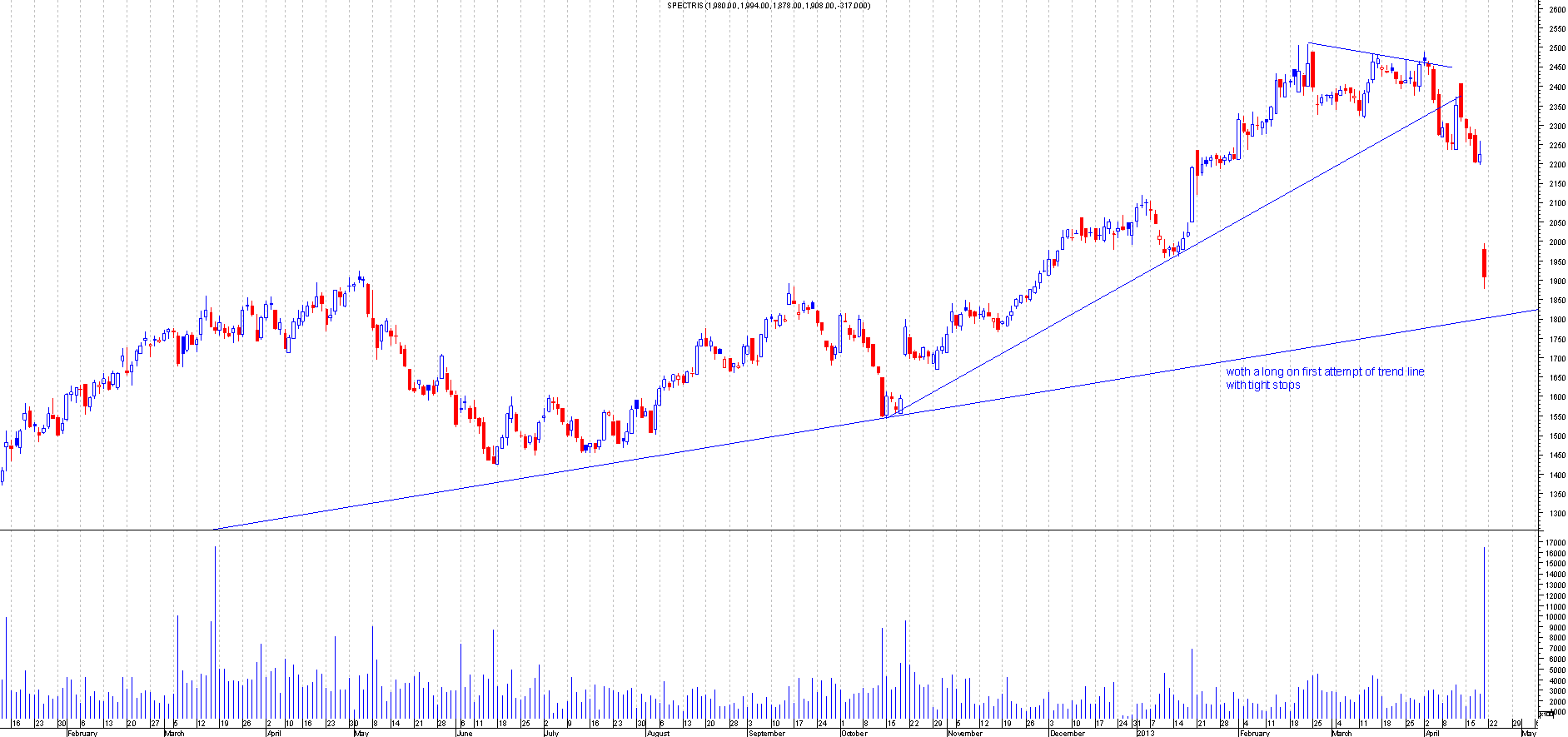Click the 2013 year label on time axis
The height and width of the screenshot is (737, 1568).
click(x=1146, y=733)
